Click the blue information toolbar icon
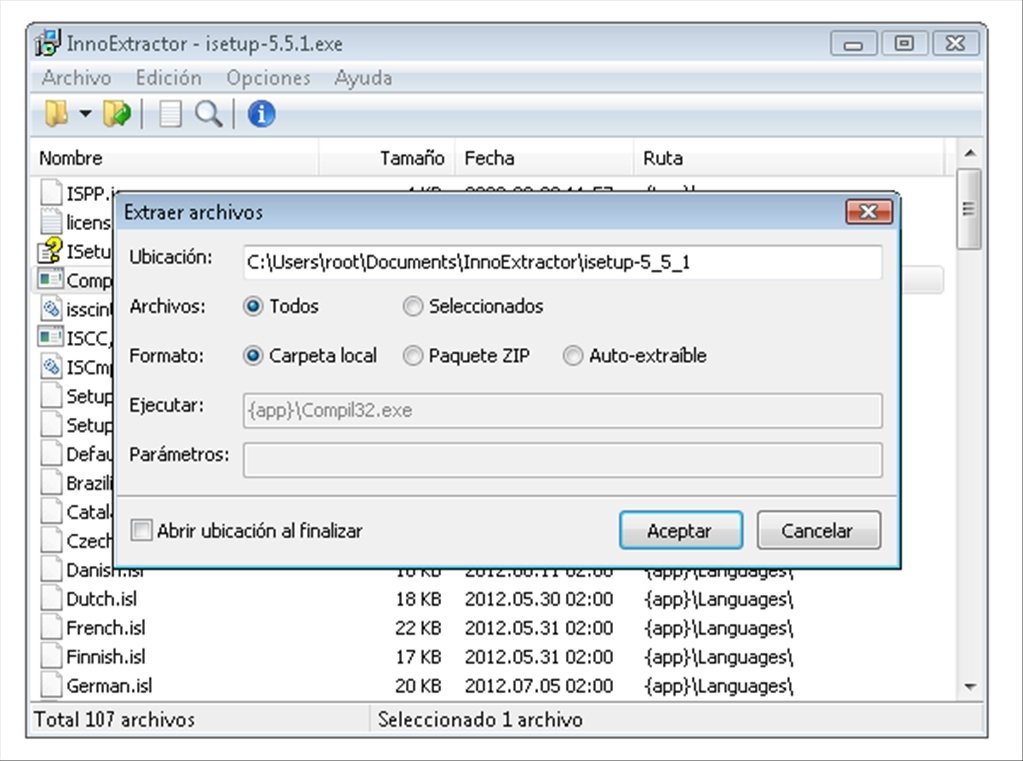The width and height of the screenshot is (1023, 761). 260,113
